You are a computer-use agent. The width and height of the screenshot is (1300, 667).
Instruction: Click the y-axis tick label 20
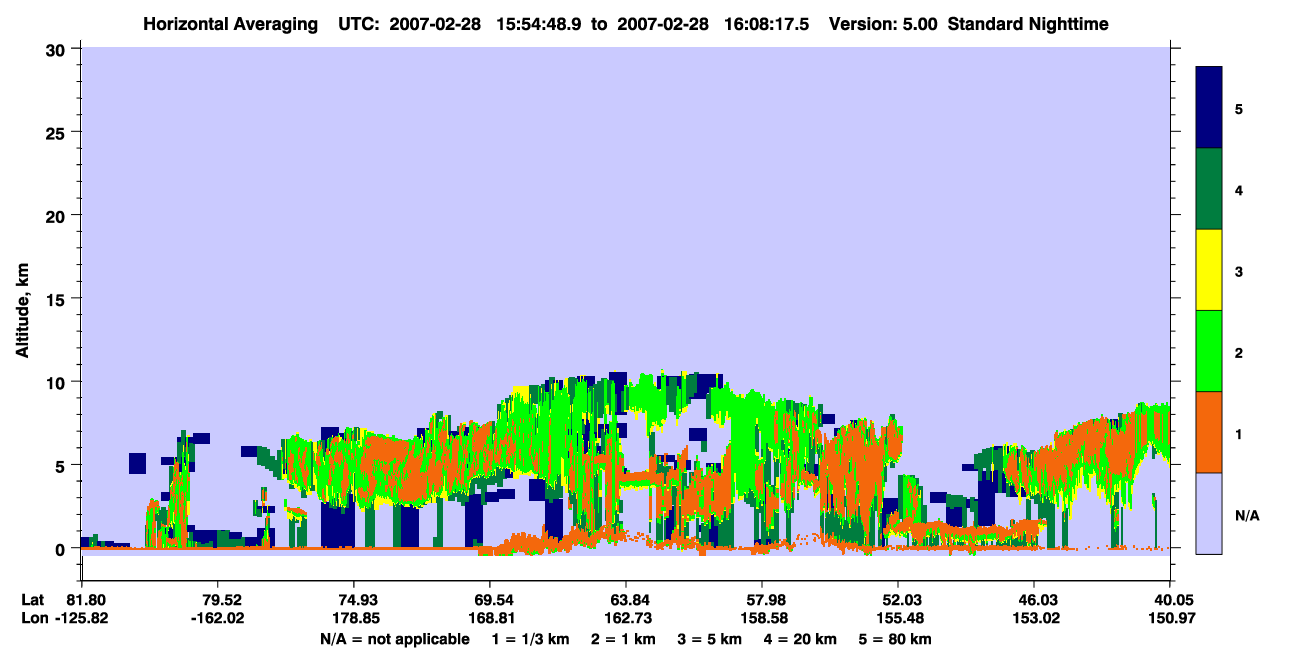pyautogui.click(x=58, y=215)
